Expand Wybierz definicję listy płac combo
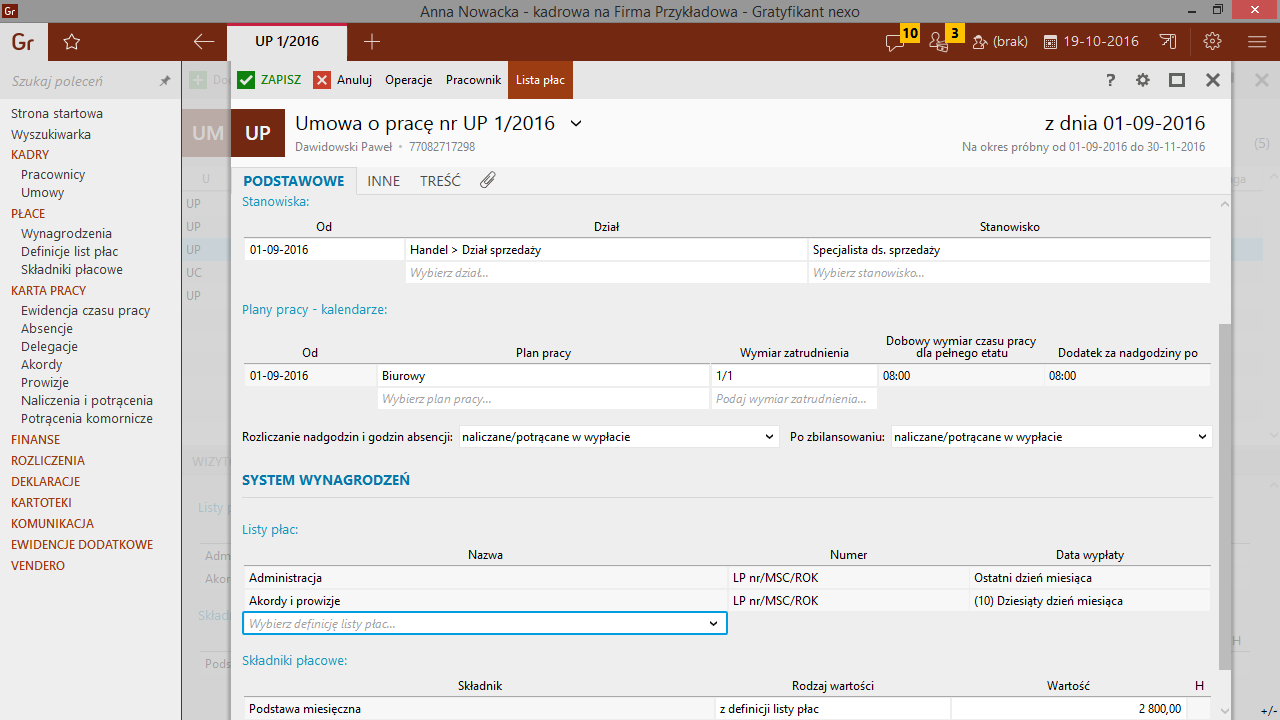 713,624
